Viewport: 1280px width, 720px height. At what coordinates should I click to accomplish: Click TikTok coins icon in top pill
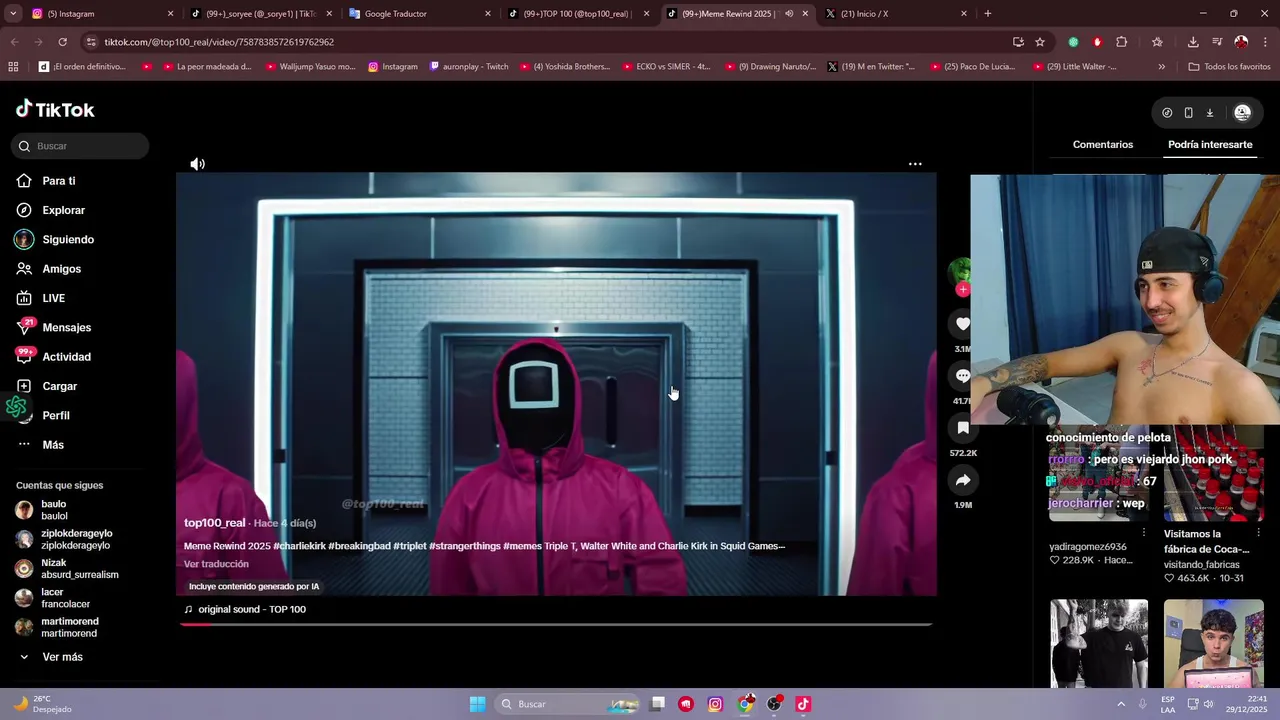tap(1167, 113)
